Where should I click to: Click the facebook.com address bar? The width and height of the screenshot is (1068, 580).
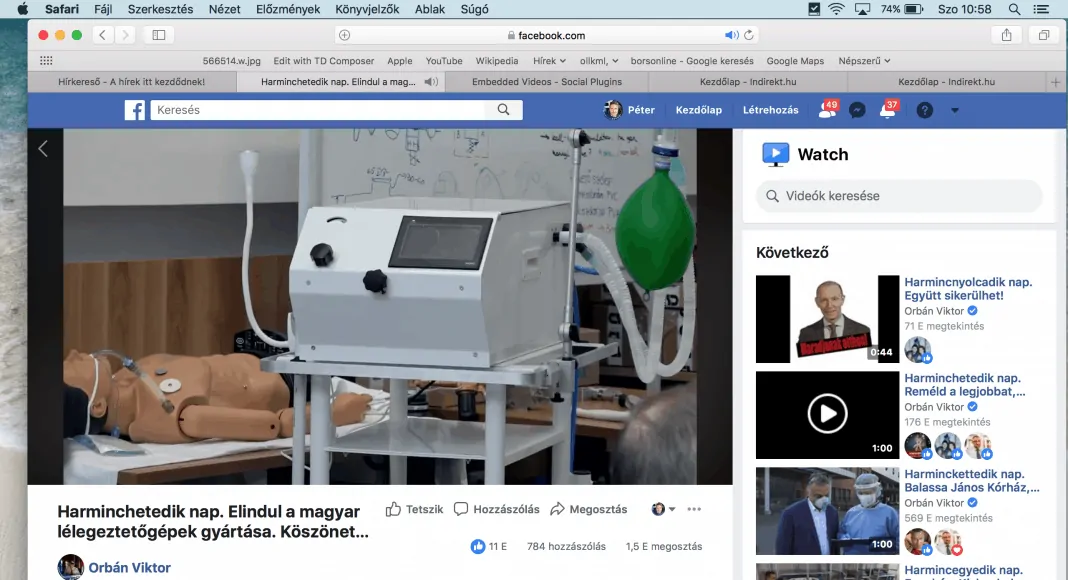546,35
